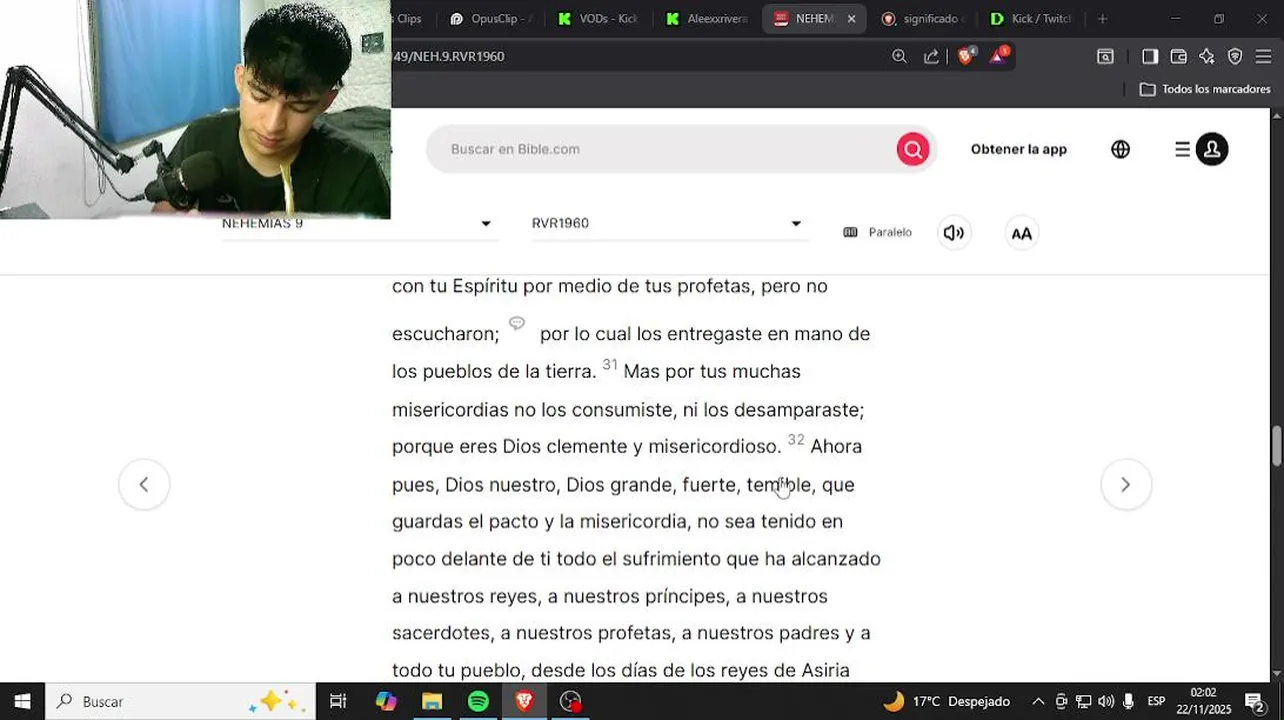Viewport: 1284px width, 720px height.
Task: Toggle the browser sidebar panel
Action: click(1150, 56)
